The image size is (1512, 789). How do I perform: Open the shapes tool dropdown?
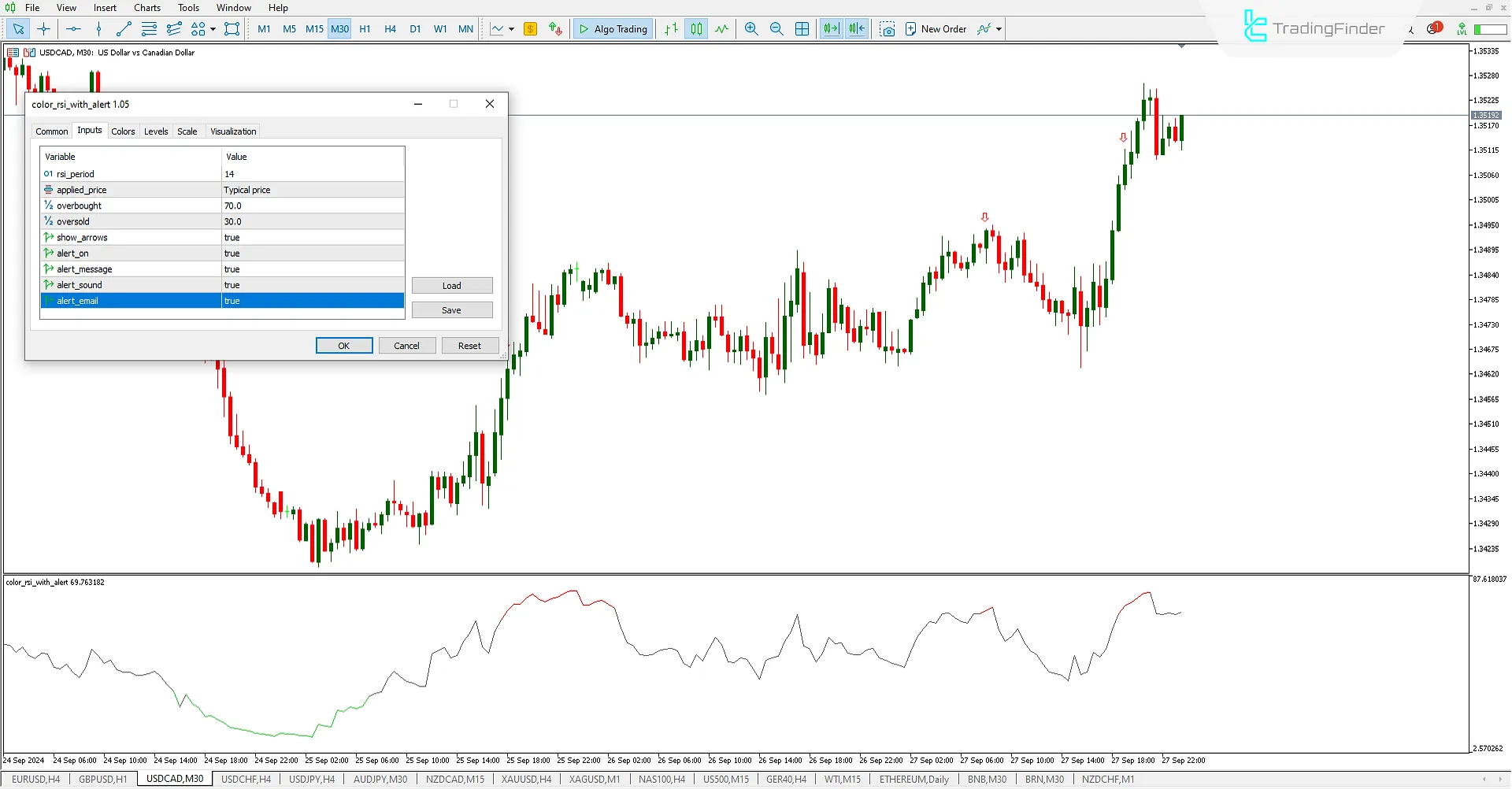(212, 28)
